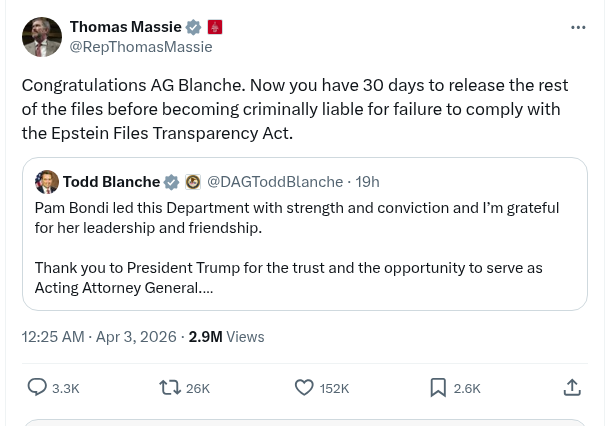608x426 pixels.
Task: Open Todd Blanche's small avatar
Action: point(46,182)
